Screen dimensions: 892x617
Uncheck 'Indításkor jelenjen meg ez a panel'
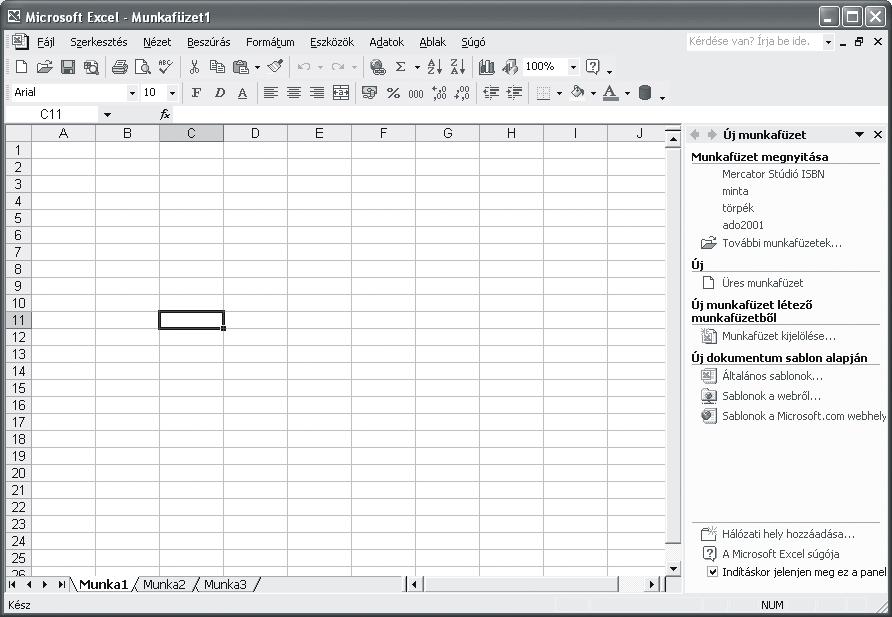(x=712, y=572)
